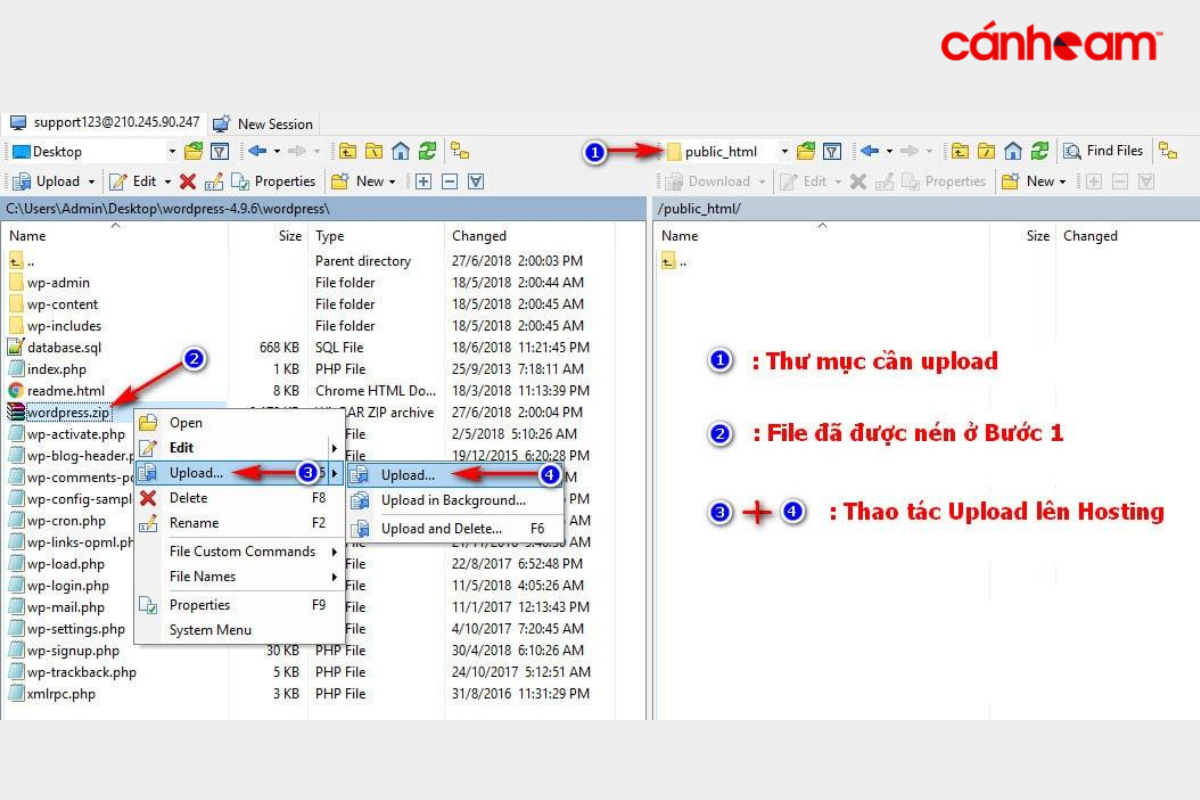Expand the local Edit button dropdown arrow
This screenshot has width=1200, height=800.
166,182
